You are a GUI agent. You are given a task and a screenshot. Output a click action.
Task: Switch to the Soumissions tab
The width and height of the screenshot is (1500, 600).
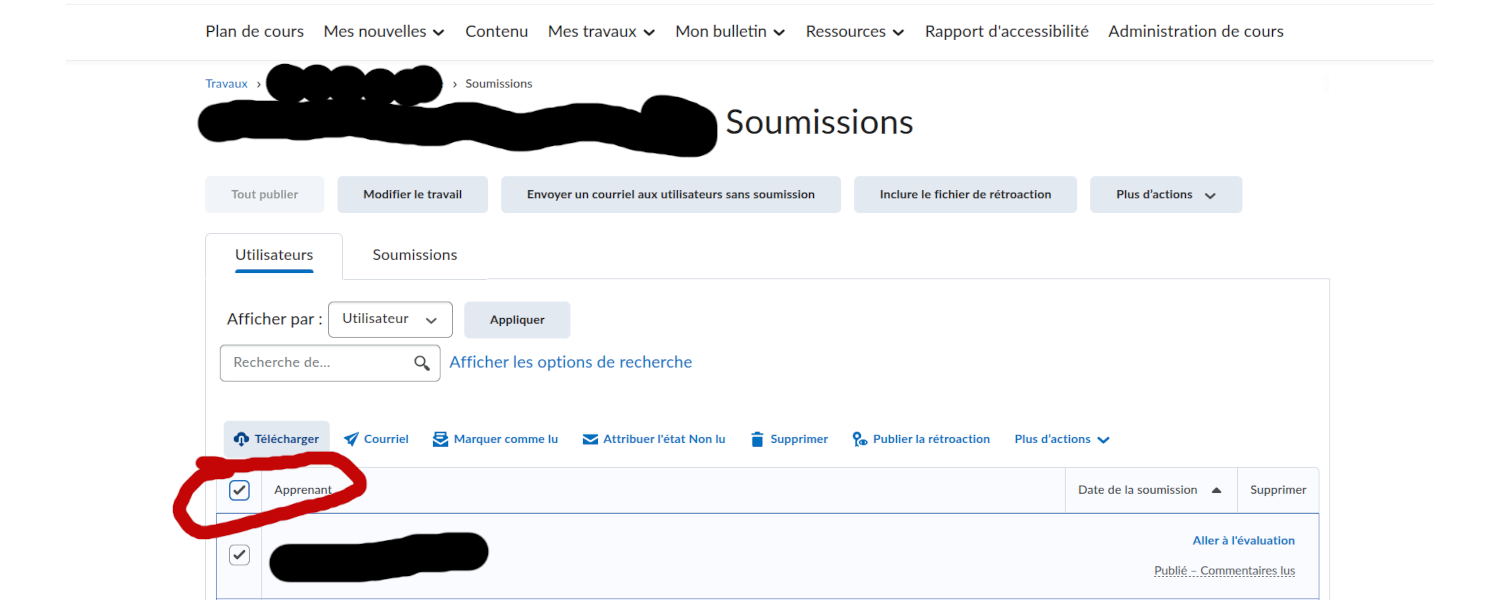[414, 255]
